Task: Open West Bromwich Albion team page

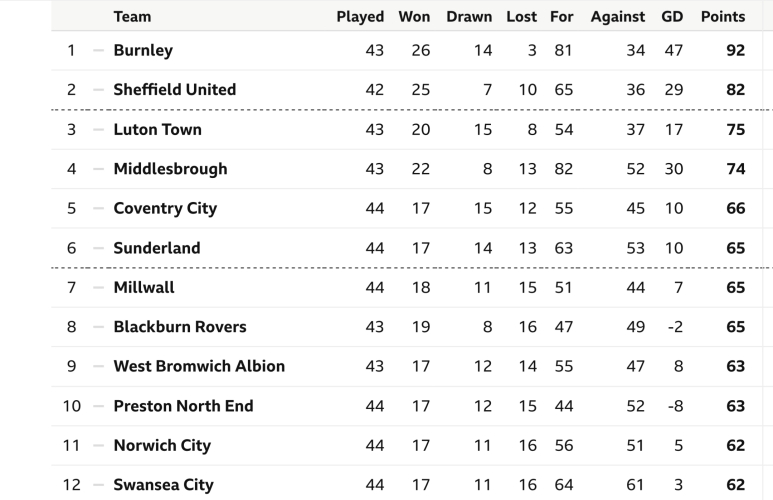Action: click(x=199, y=366)
